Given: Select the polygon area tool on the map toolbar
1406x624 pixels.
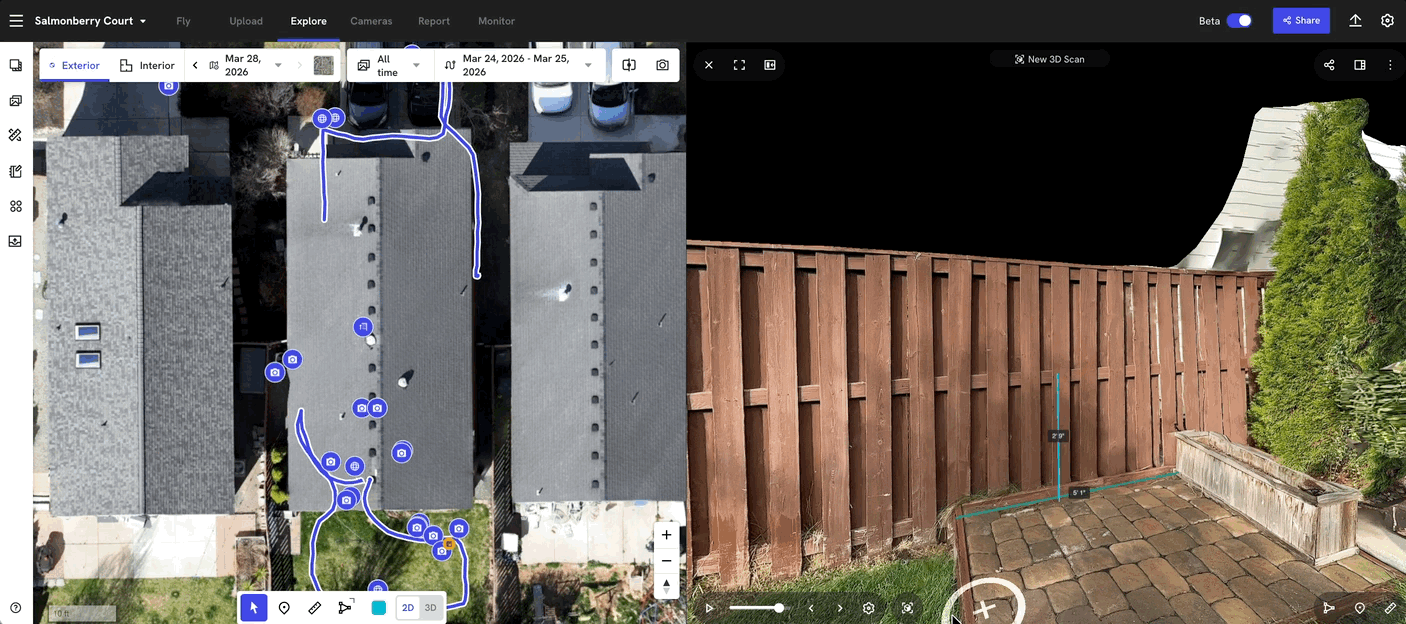Looking at the screenshot, I should (346, 607).
